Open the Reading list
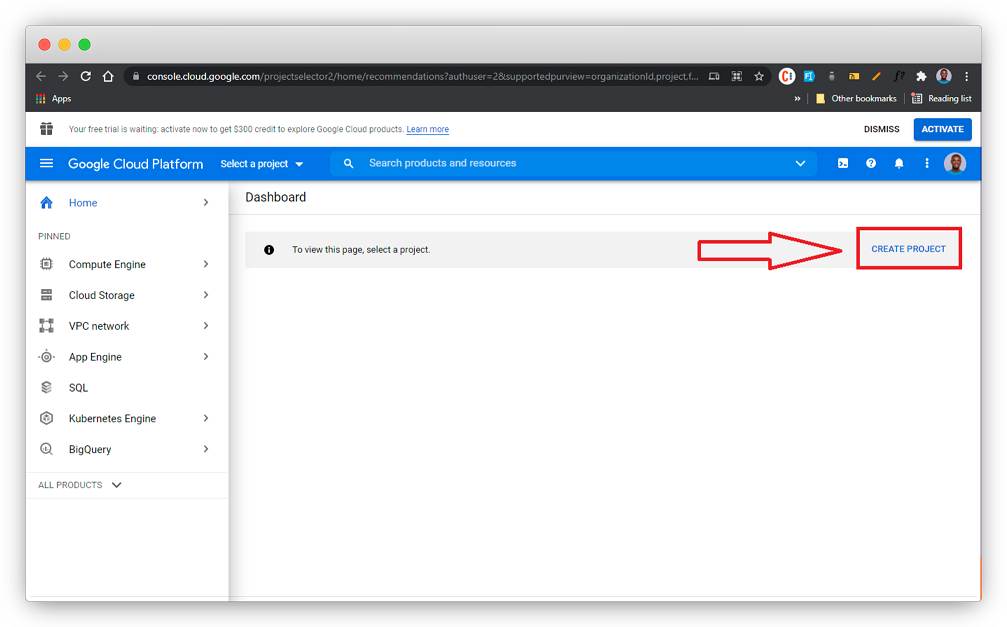Screen dimensions: 1007x627 pos(941,98)
